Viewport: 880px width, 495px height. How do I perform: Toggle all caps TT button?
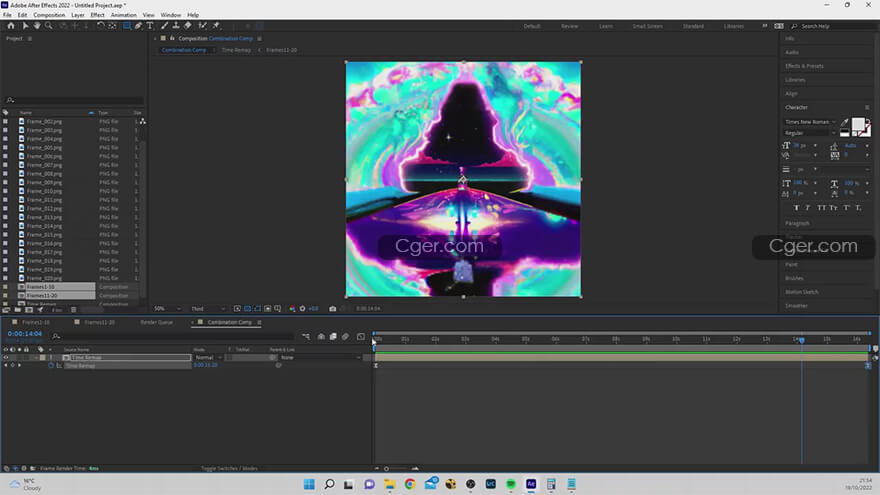pos(822,208)
